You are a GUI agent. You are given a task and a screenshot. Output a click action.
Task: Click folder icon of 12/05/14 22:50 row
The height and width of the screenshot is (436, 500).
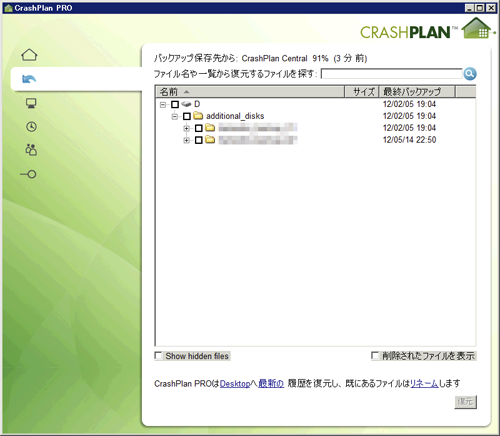[210, 139]
